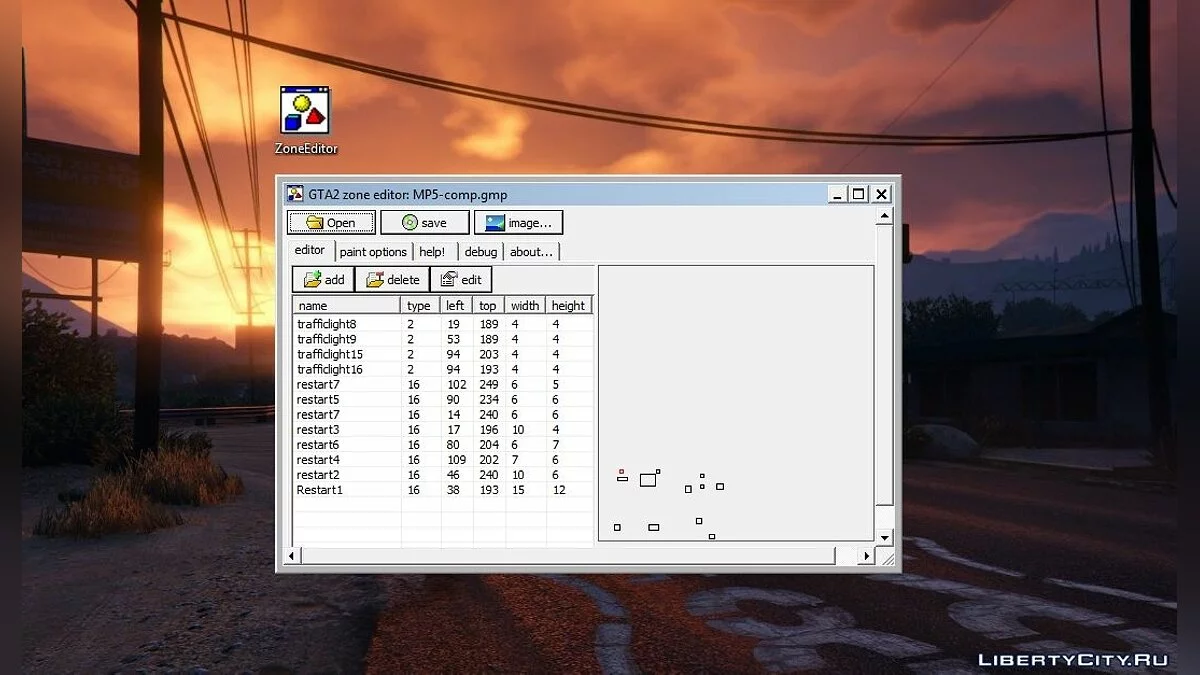Maximize the GTA2 zone editor window

coord(858,194)
